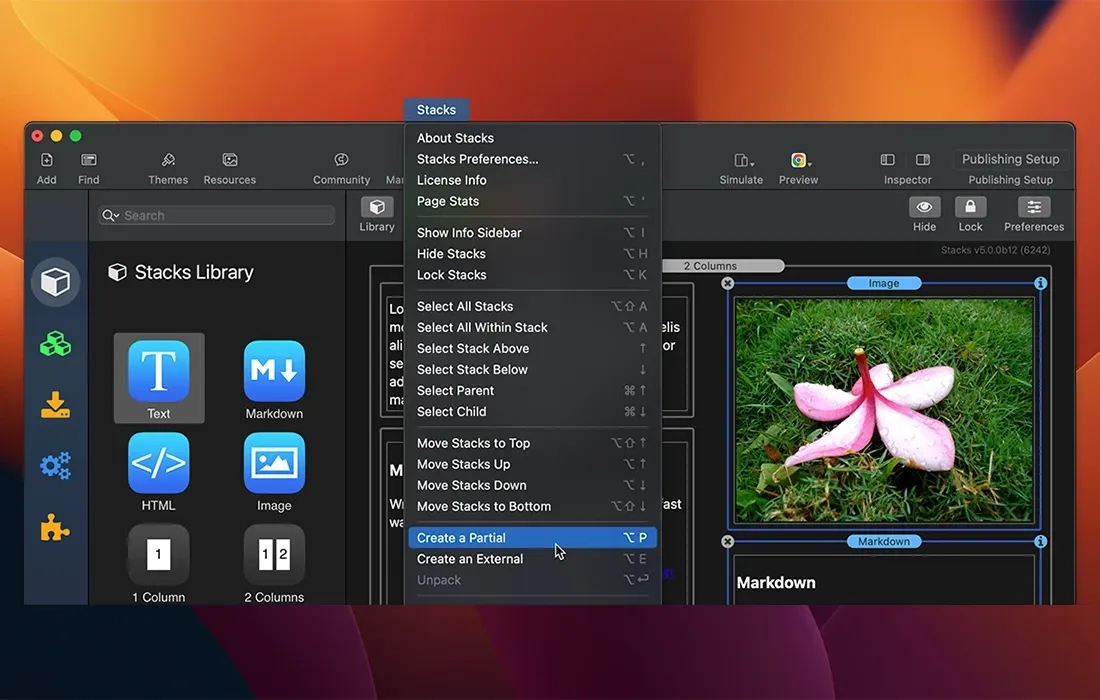The width and height of the screenshot is (1100, 700).
Task: Click Stacks in the menu bar
Action: [x=436, y=109]
